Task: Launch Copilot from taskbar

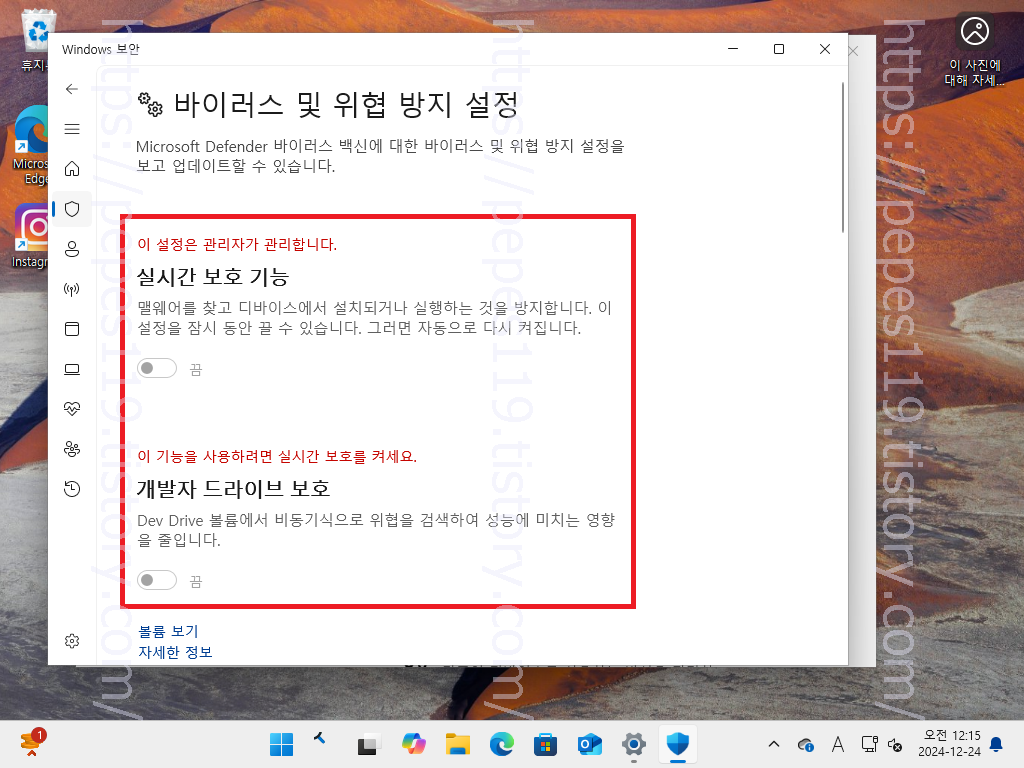Action: [x=413, y=744]
